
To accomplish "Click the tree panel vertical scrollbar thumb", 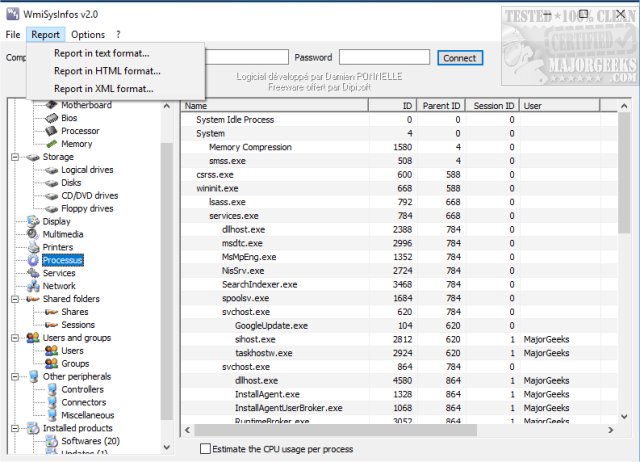I will [x=166, y=281].
